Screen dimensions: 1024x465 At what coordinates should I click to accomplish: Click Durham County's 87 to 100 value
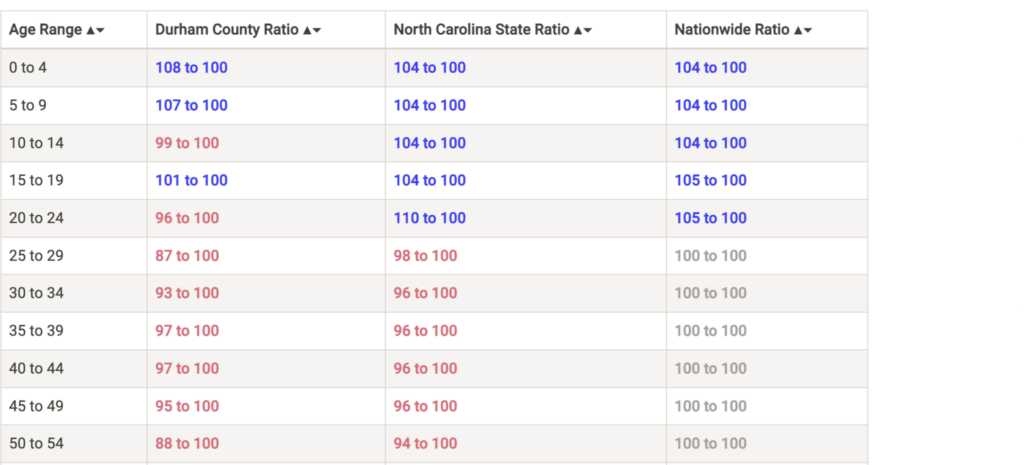click(x=187, y=256)
